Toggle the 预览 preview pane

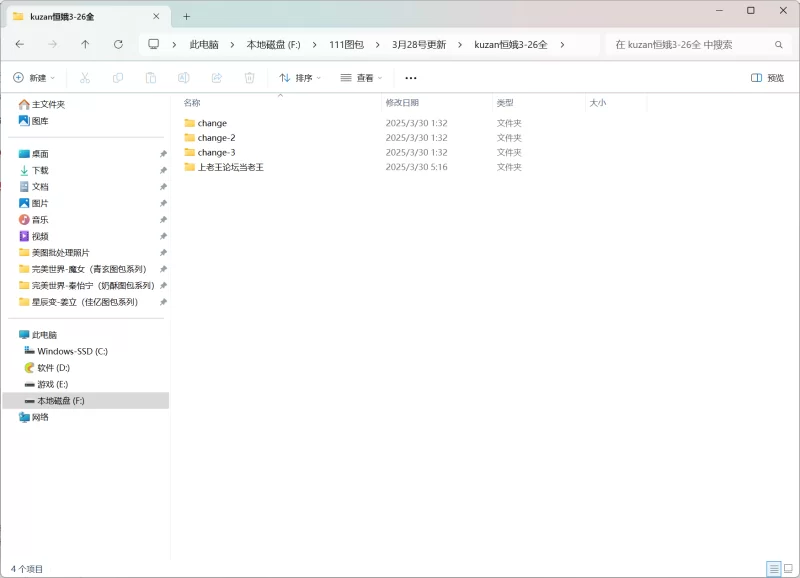tap(767, 78)
